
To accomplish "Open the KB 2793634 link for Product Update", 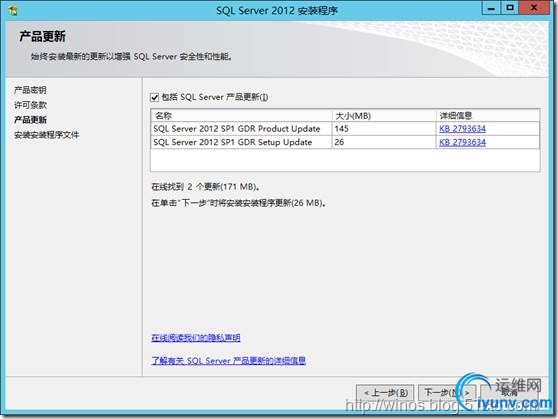I will 462,129.
